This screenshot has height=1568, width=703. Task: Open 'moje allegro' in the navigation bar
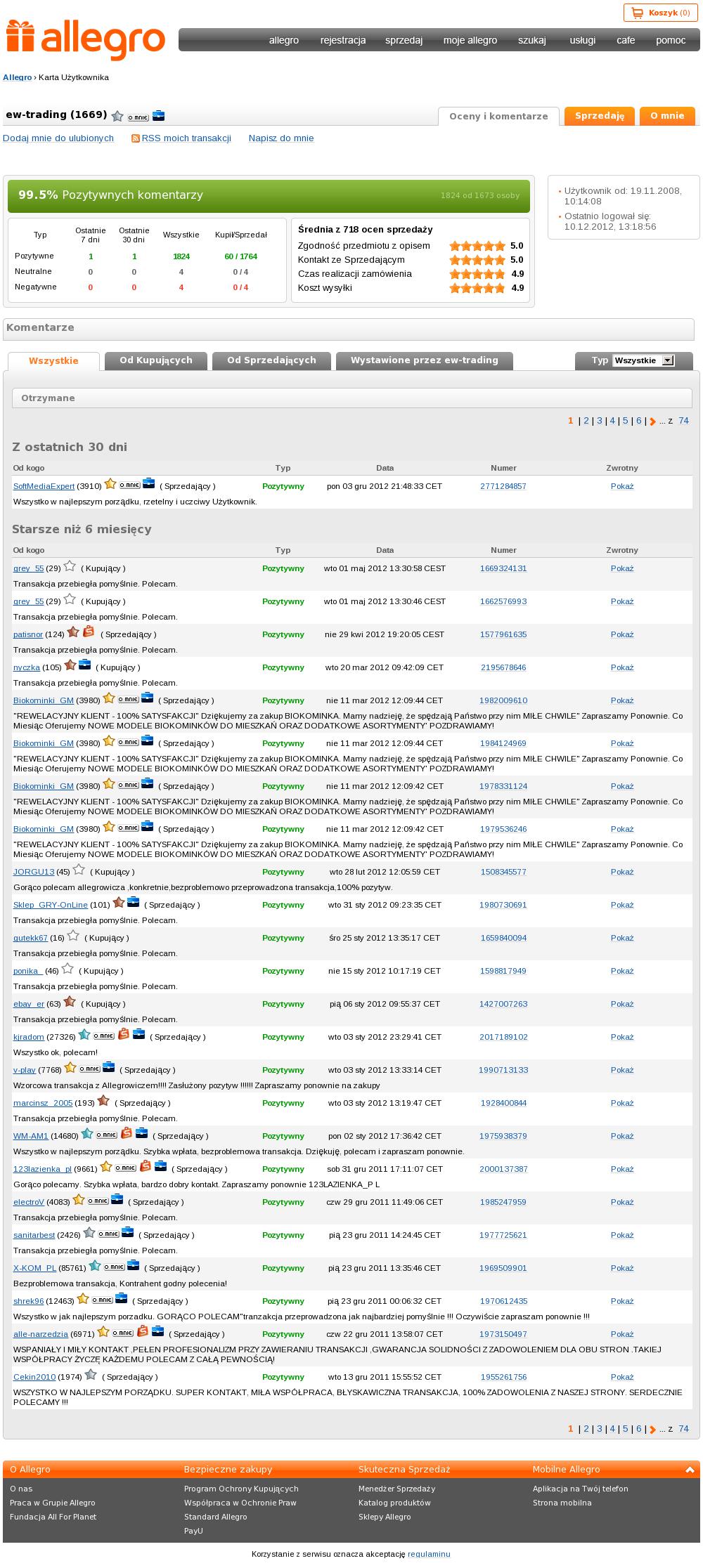(x=470, y=40)
